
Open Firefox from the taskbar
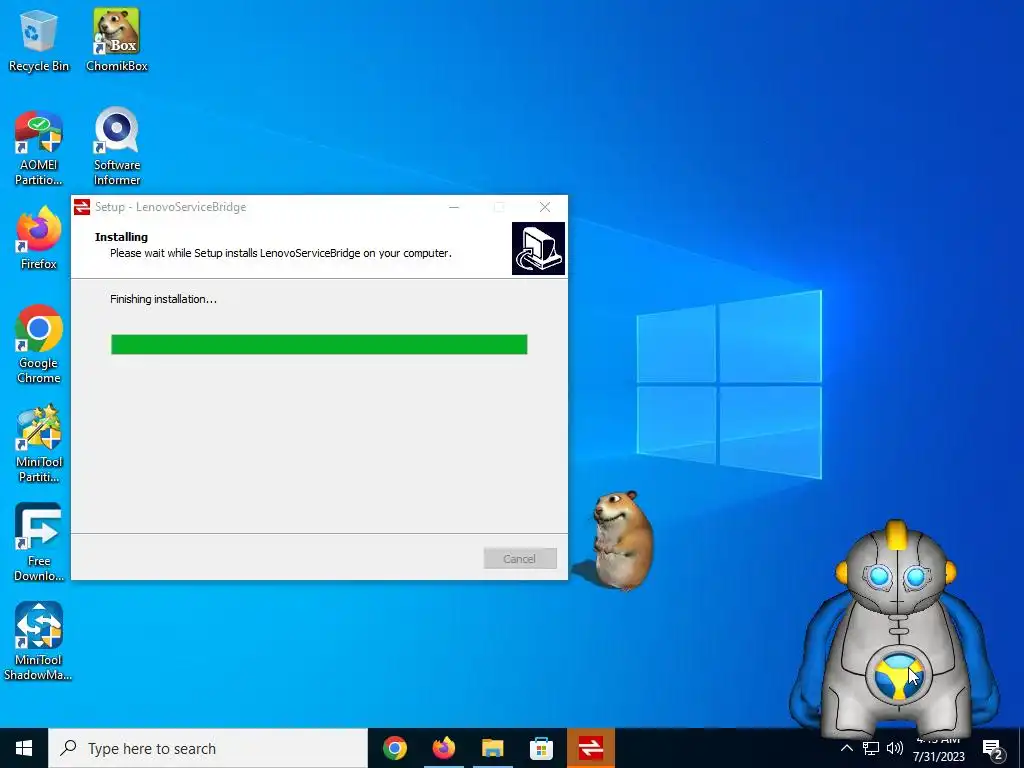click(444, 748)
